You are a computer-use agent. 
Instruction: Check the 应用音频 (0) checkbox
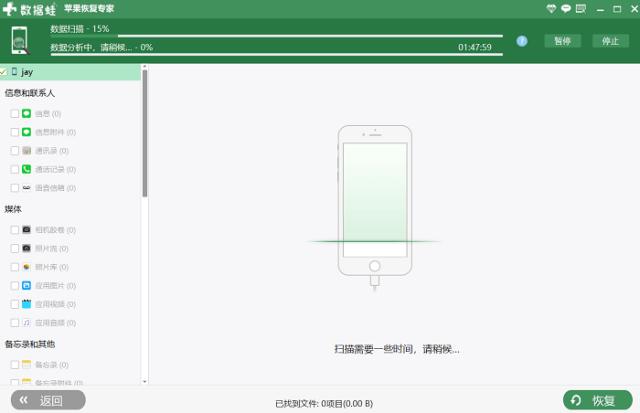coord(15,322)
